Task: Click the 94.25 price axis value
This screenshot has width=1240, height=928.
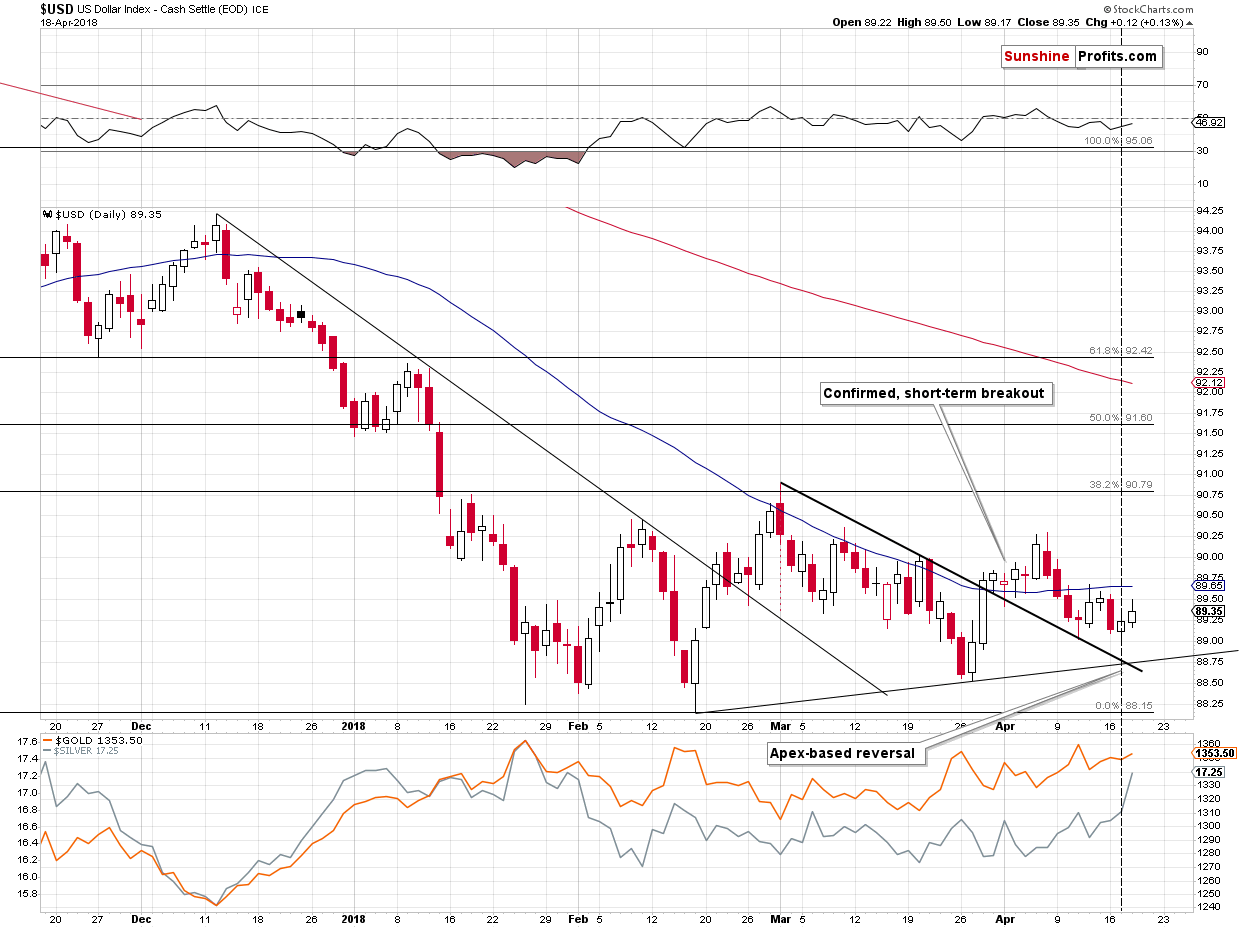Action: point(1208,211)
